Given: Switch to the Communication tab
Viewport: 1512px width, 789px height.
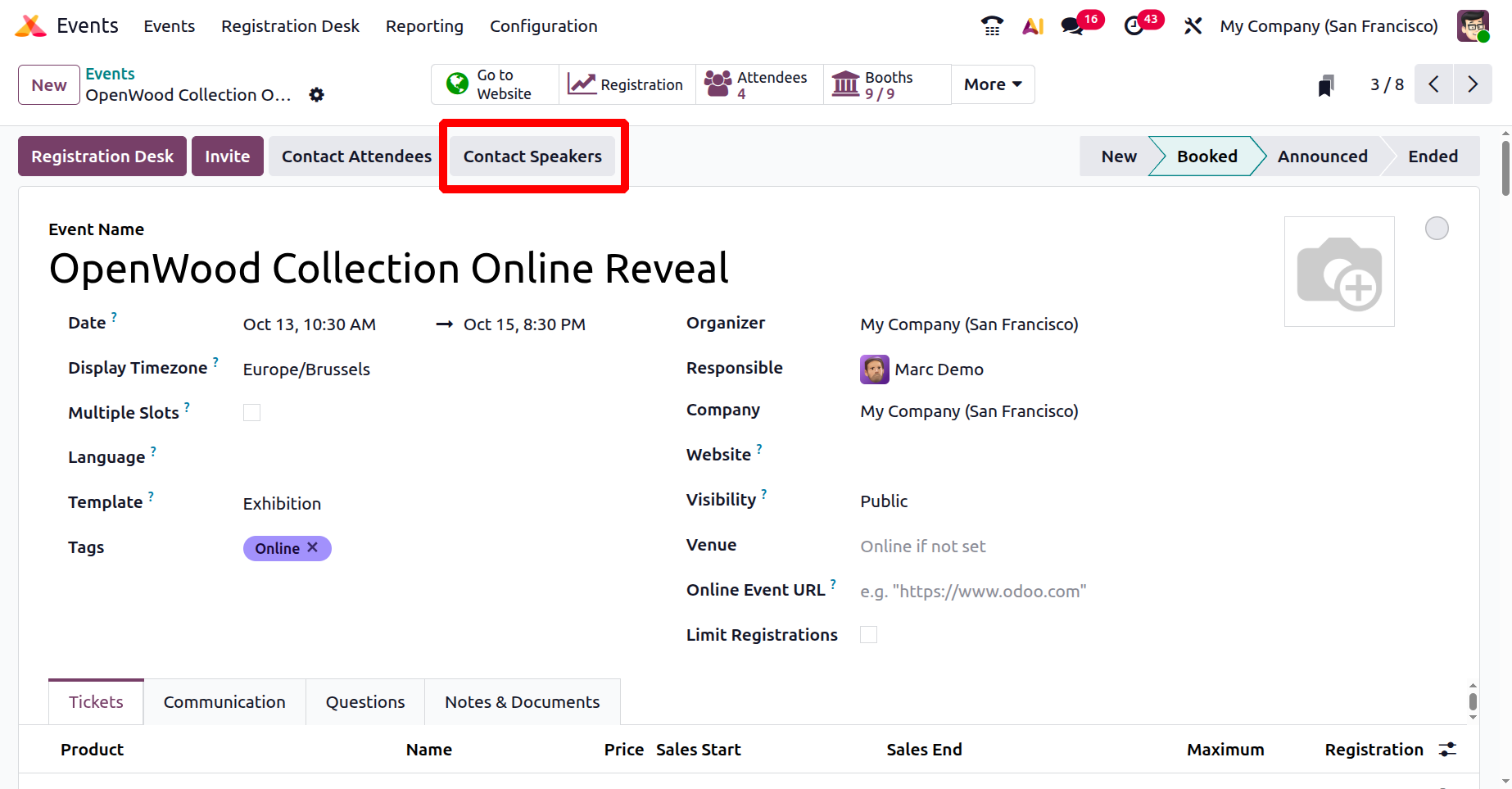Looking at the screenshot, I should [x=224, y=702].
